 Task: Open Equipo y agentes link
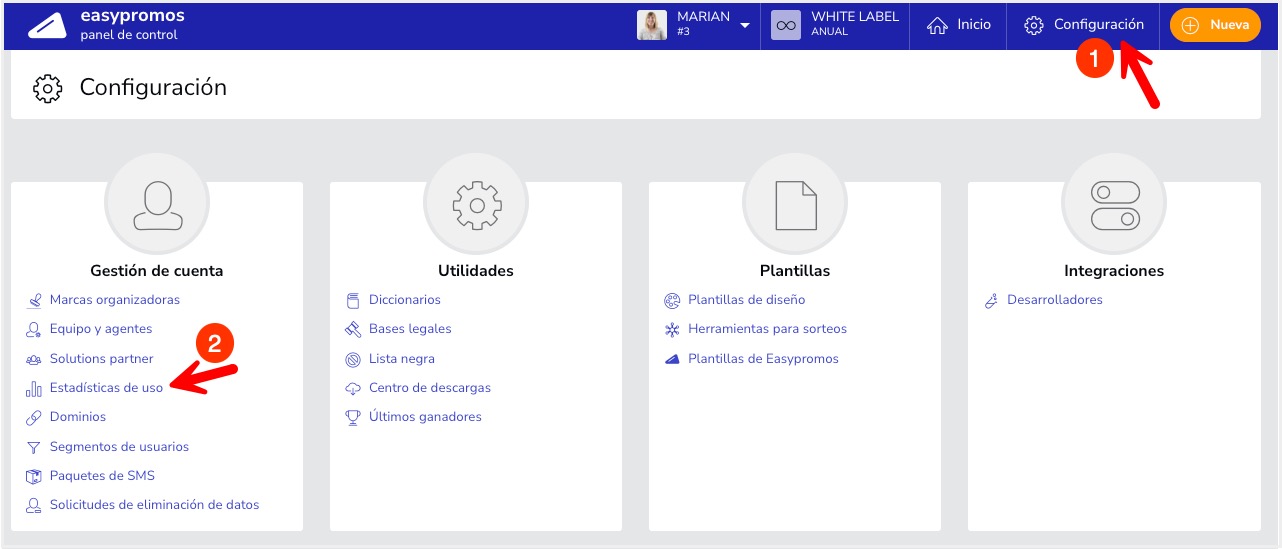tap(101, 329)
